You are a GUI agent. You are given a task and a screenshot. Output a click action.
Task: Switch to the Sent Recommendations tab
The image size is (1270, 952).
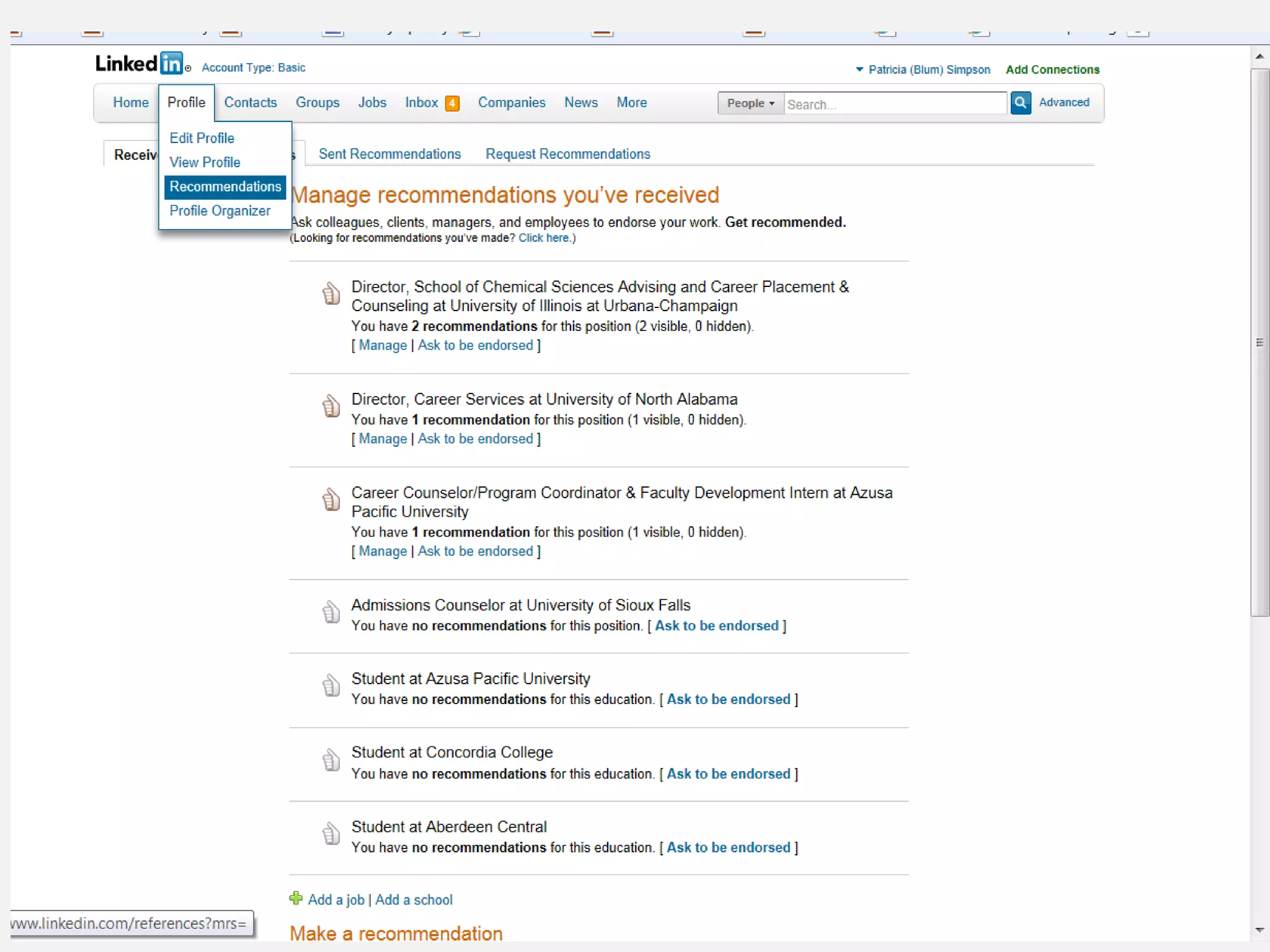point(389,154)
